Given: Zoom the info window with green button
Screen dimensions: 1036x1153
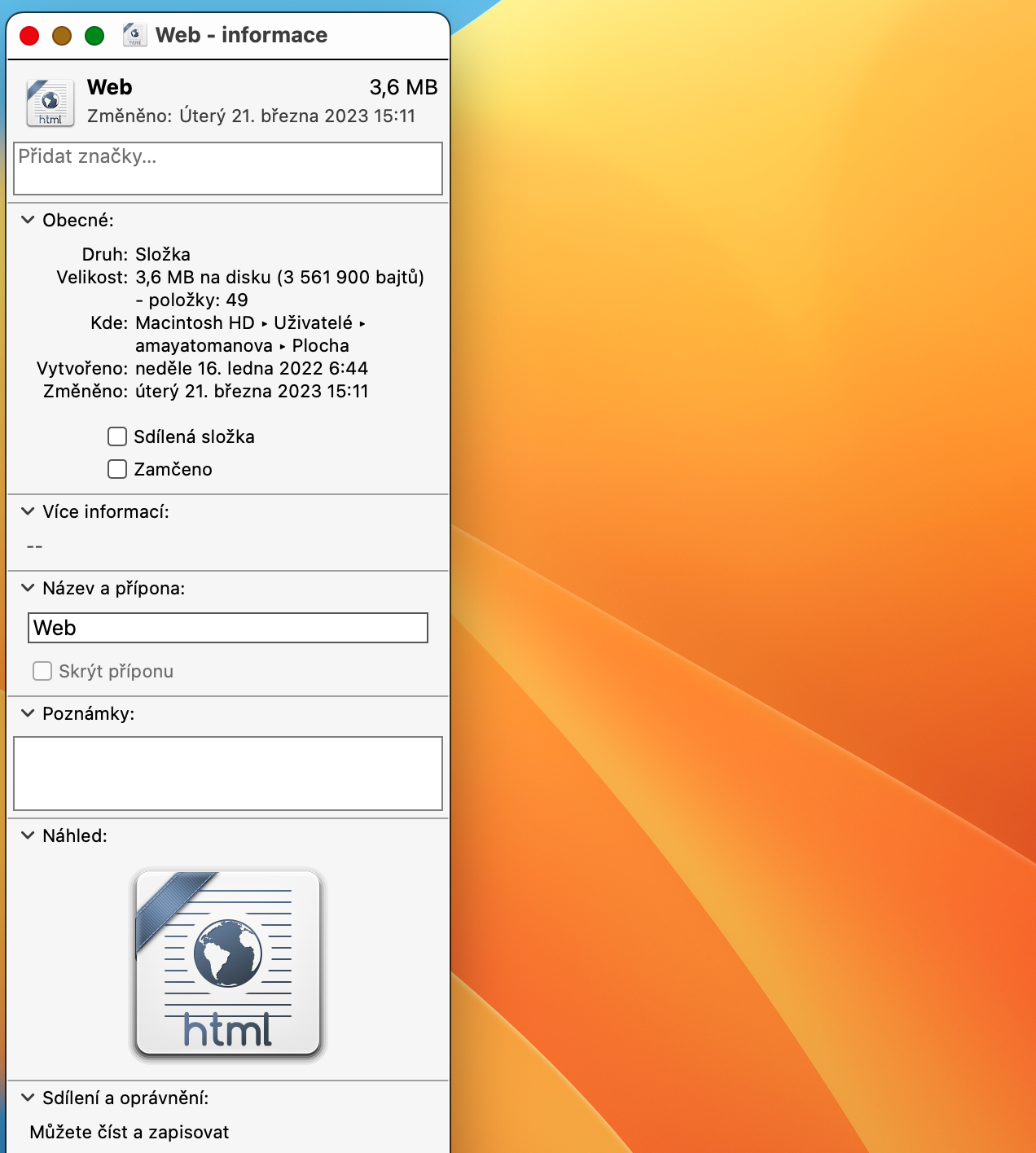Looking at the screenshot, I should (94, 36).
